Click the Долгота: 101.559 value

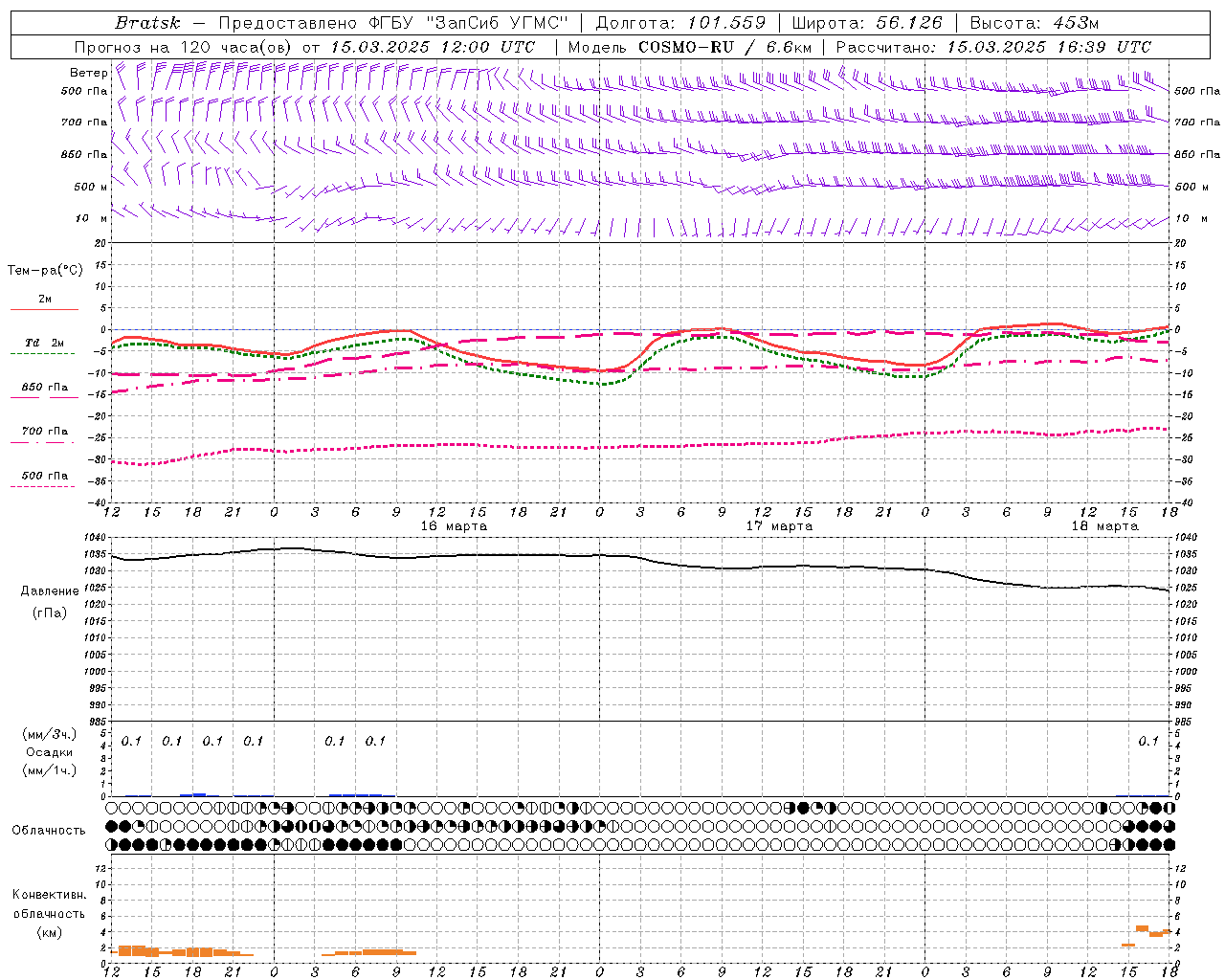tap(680, 23)
